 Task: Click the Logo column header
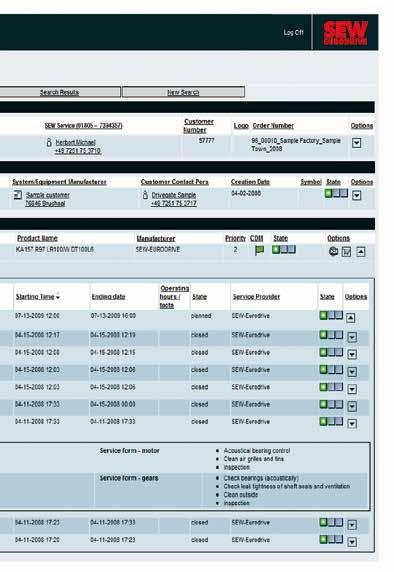(x=241, y=125)
